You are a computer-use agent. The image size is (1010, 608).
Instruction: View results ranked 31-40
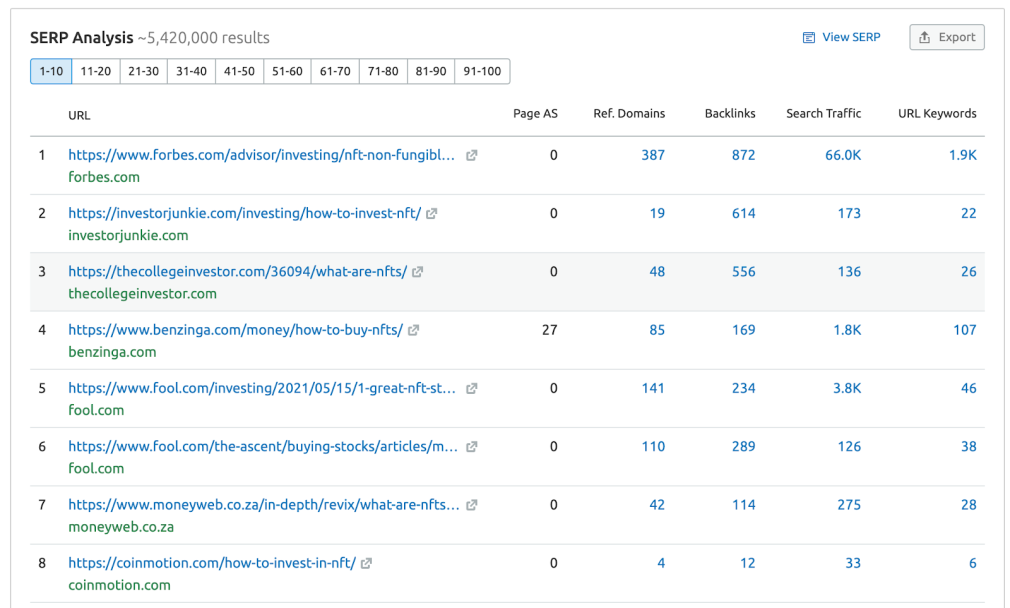coord(191,71)
